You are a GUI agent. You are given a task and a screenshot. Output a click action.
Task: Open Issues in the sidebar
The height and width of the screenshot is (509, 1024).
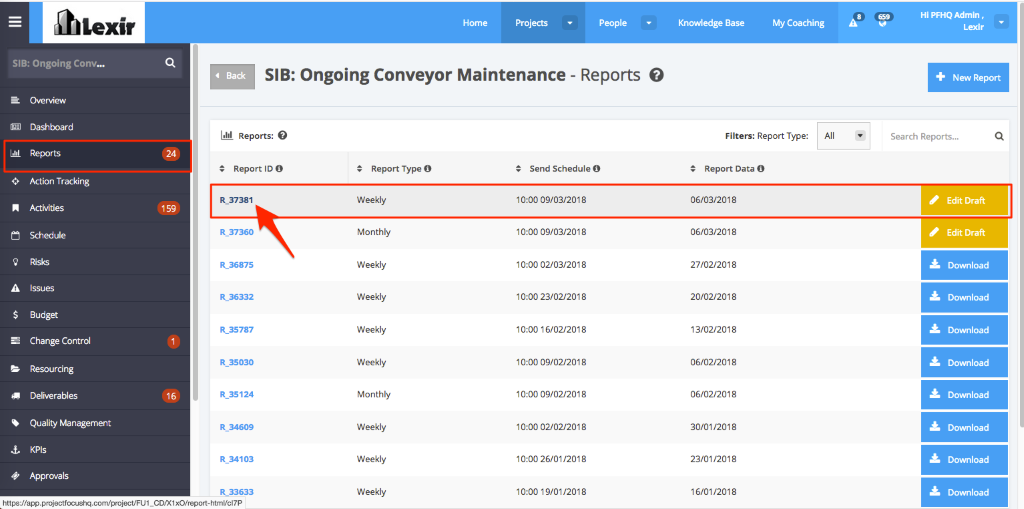[95, 287]
